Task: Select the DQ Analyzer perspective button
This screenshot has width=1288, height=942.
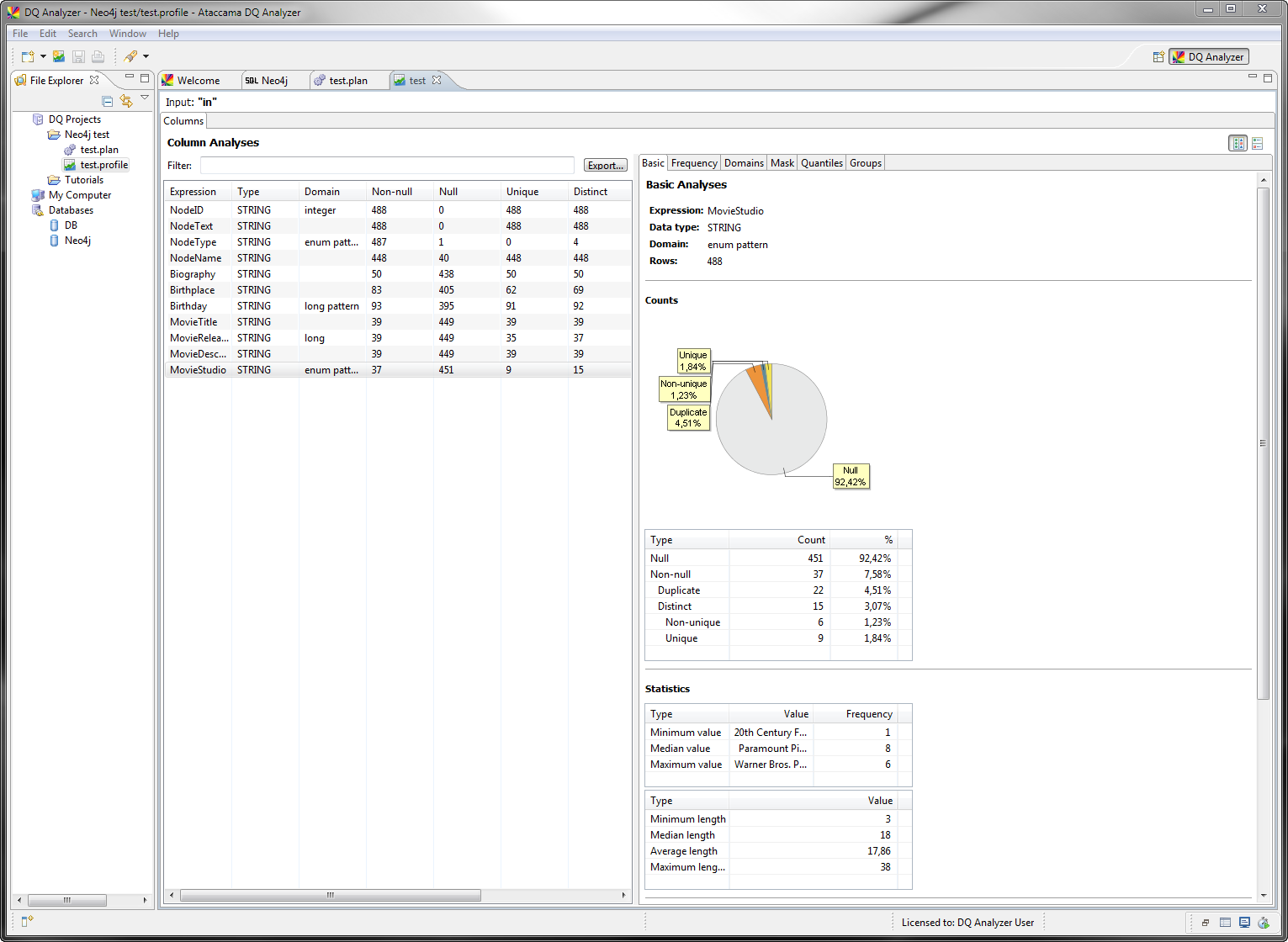Action: coord(1209,56)
